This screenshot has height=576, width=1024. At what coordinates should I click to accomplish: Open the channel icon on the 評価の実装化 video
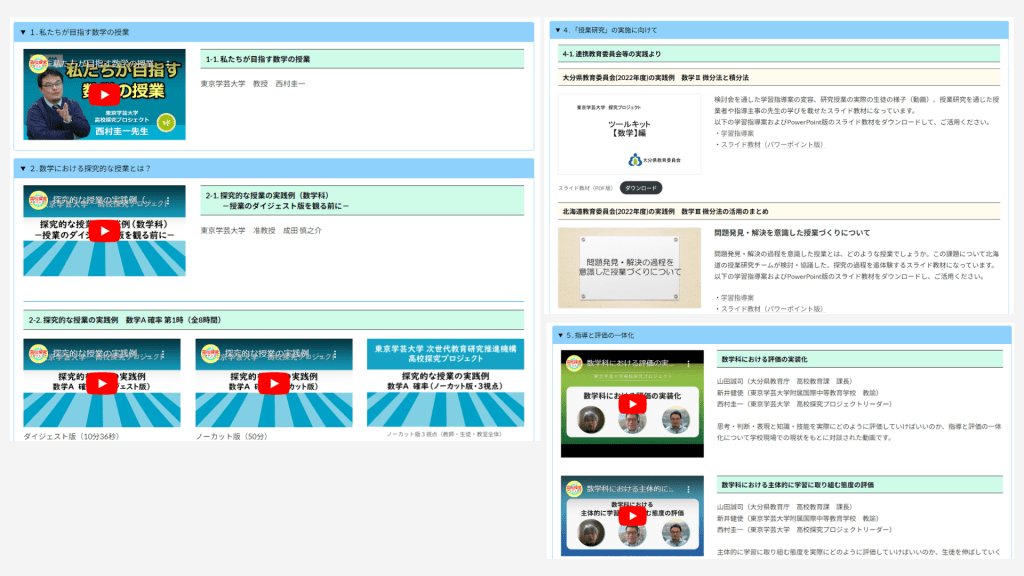coord(574,362)
